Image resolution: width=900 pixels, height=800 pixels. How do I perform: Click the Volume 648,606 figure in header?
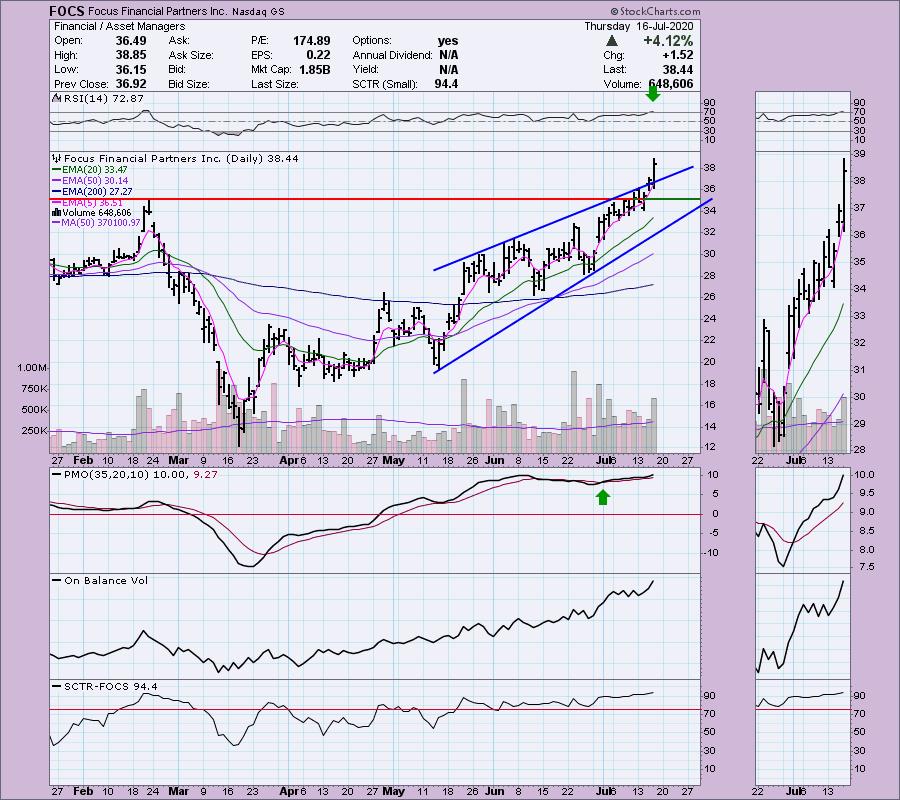[x=670, y=84]
